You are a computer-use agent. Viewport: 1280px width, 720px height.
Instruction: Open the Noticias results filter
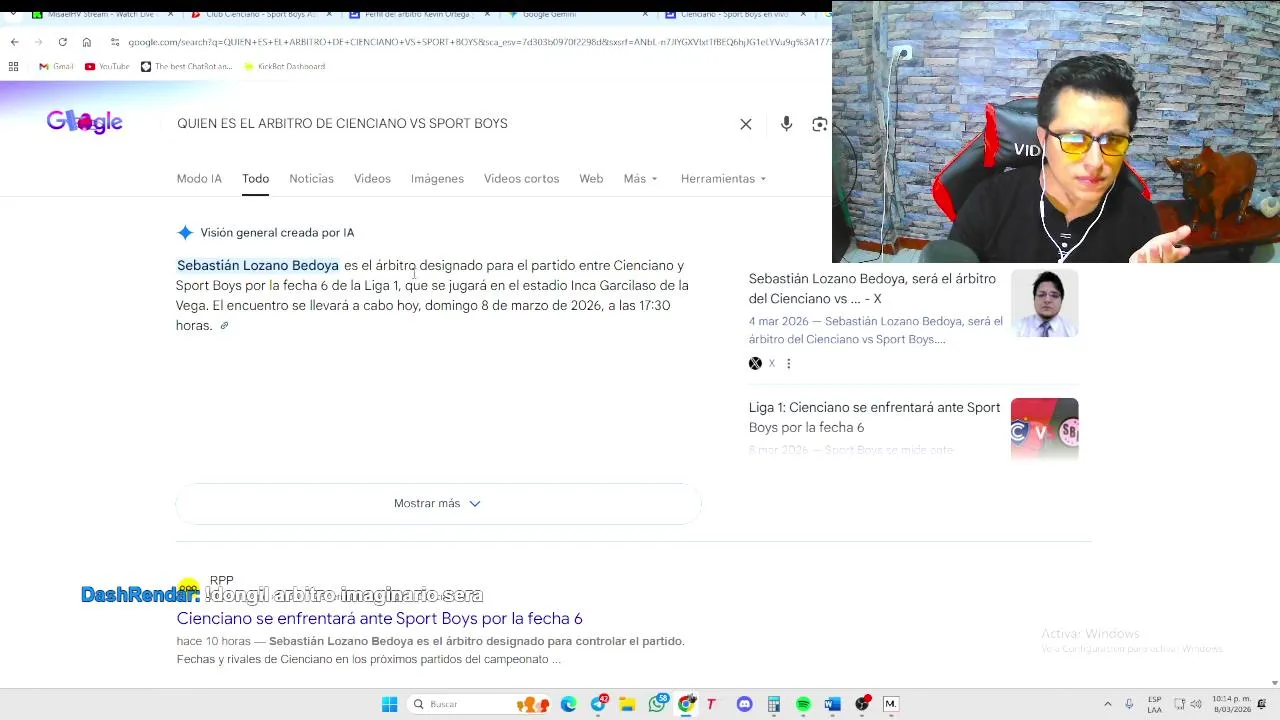(311, 178)
